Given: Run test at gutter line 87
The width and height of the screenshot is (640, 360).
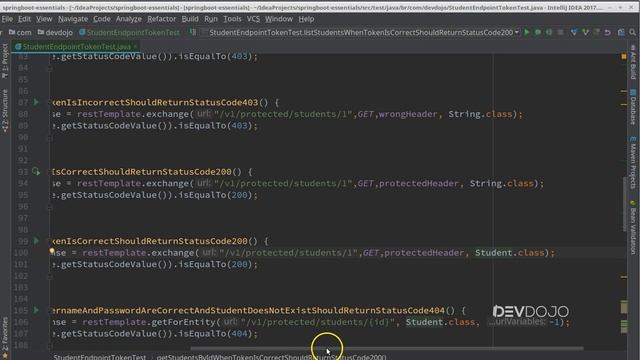Looking at the screenshot, I should click(36, 102).
